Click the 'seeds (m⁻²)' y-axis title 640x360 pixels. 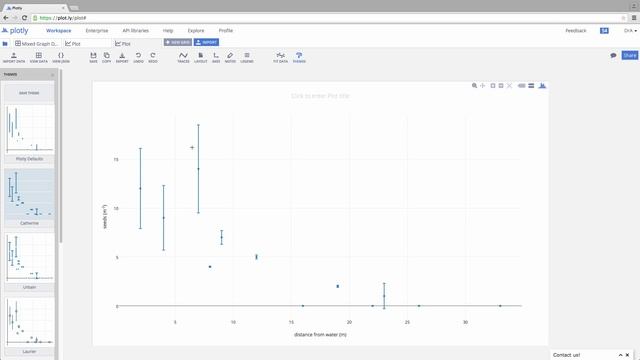pyautogui.click(x=105, y=217)
